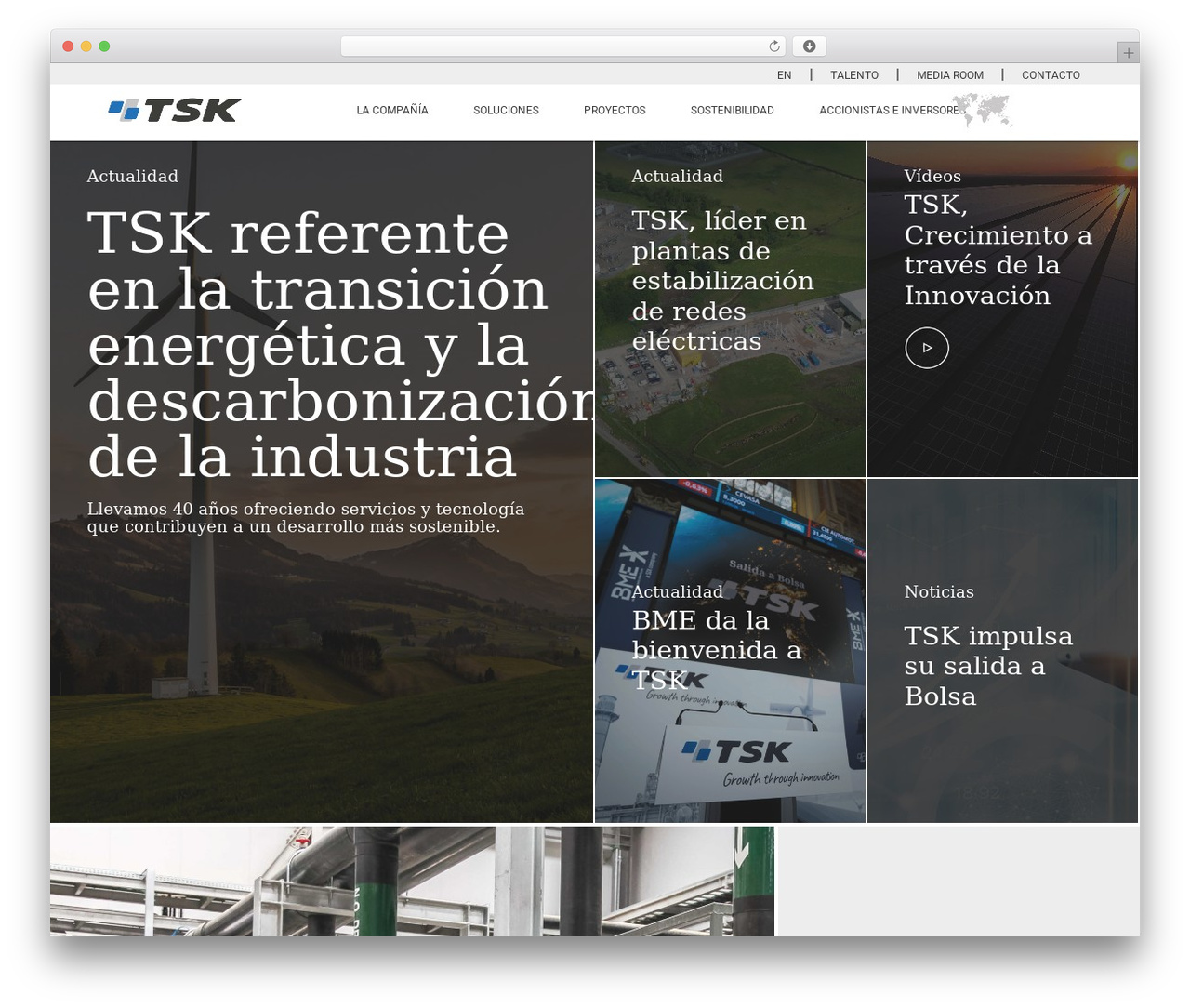The width and height of the screenshot is (1190, 1008).
Task: Open the Sostenibilidad menu item
Action: click(733, 110)
